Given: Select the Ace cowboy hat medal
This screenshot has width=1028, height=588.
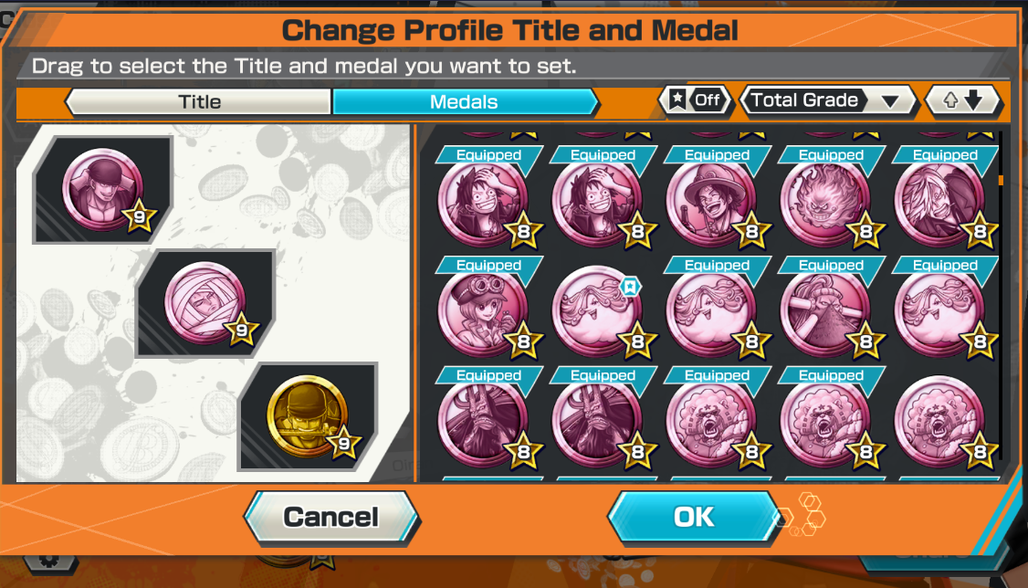Looking at the screenshot, I should point(713,202).
